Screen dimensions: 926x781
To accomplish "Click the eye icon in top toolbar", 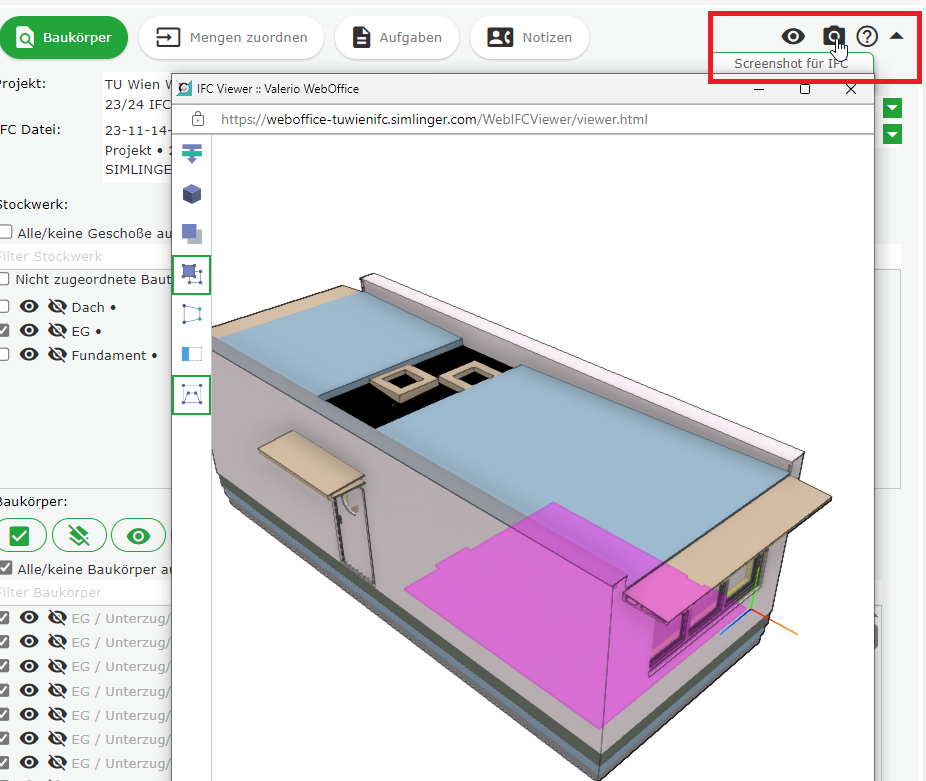I will (x=793, y=37).
